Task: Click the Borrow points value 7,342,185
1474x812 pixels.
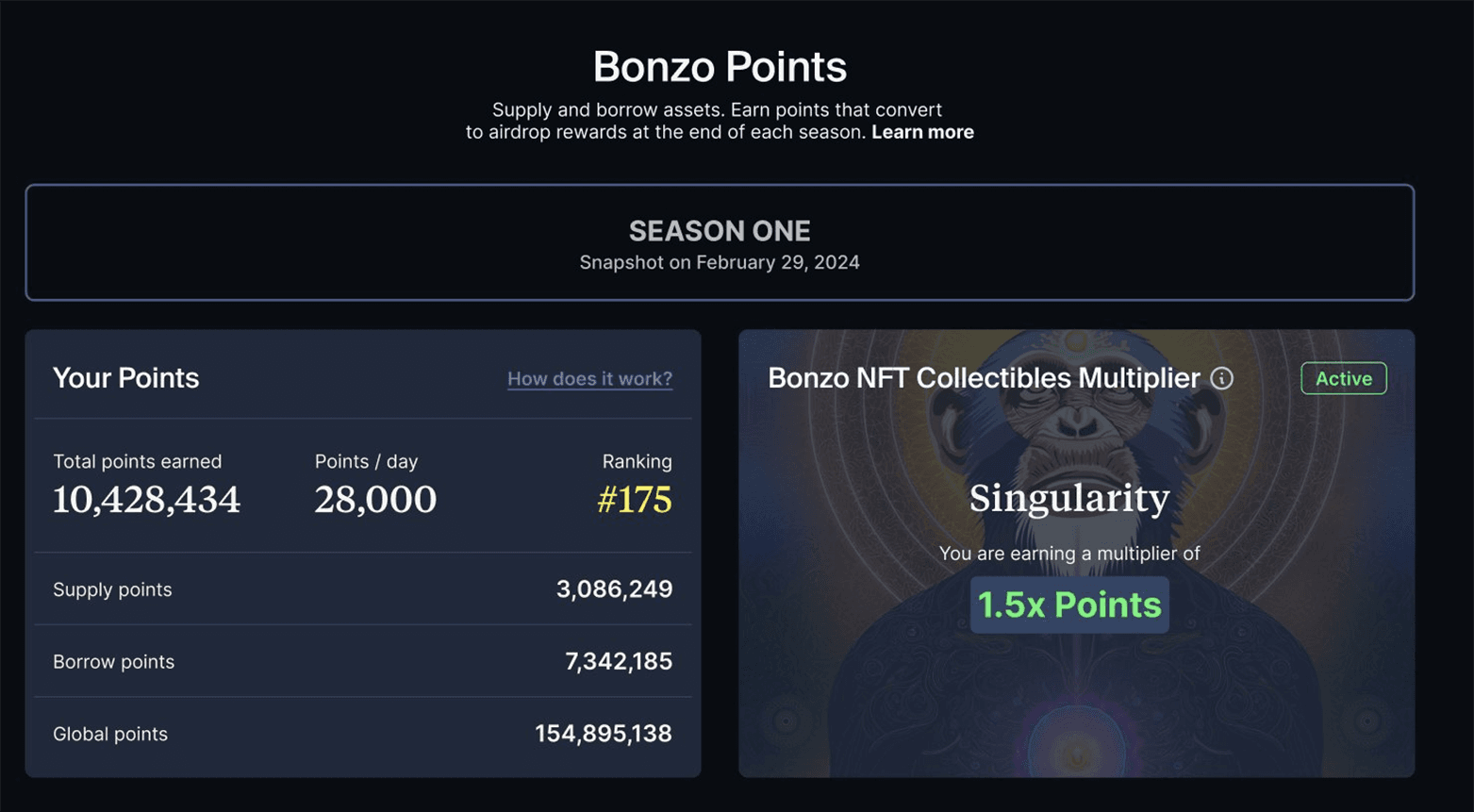Action: [x=619, y=662]
